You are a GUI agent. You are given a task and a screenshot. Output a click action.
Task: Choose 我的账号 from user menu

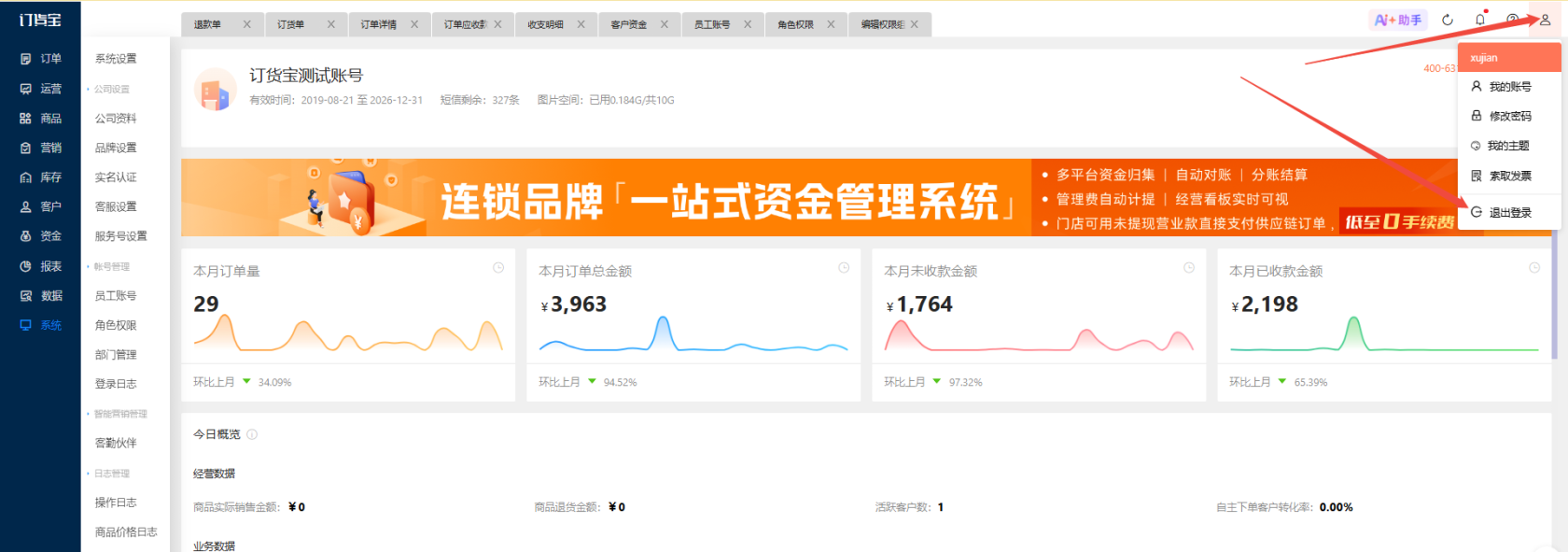[1509, 87]
